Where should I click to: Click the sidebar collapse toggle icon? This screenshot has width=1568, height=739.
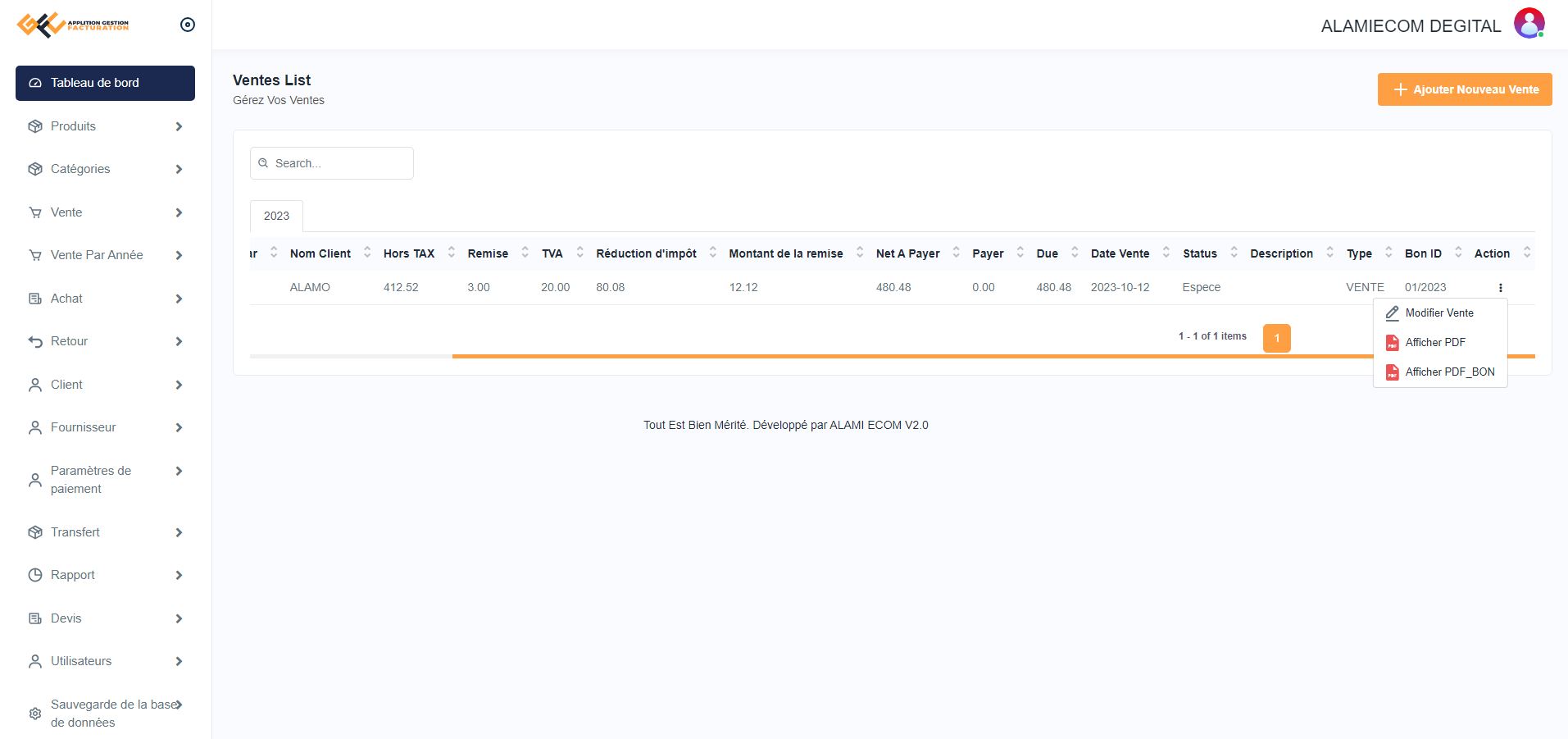(188, 25)
